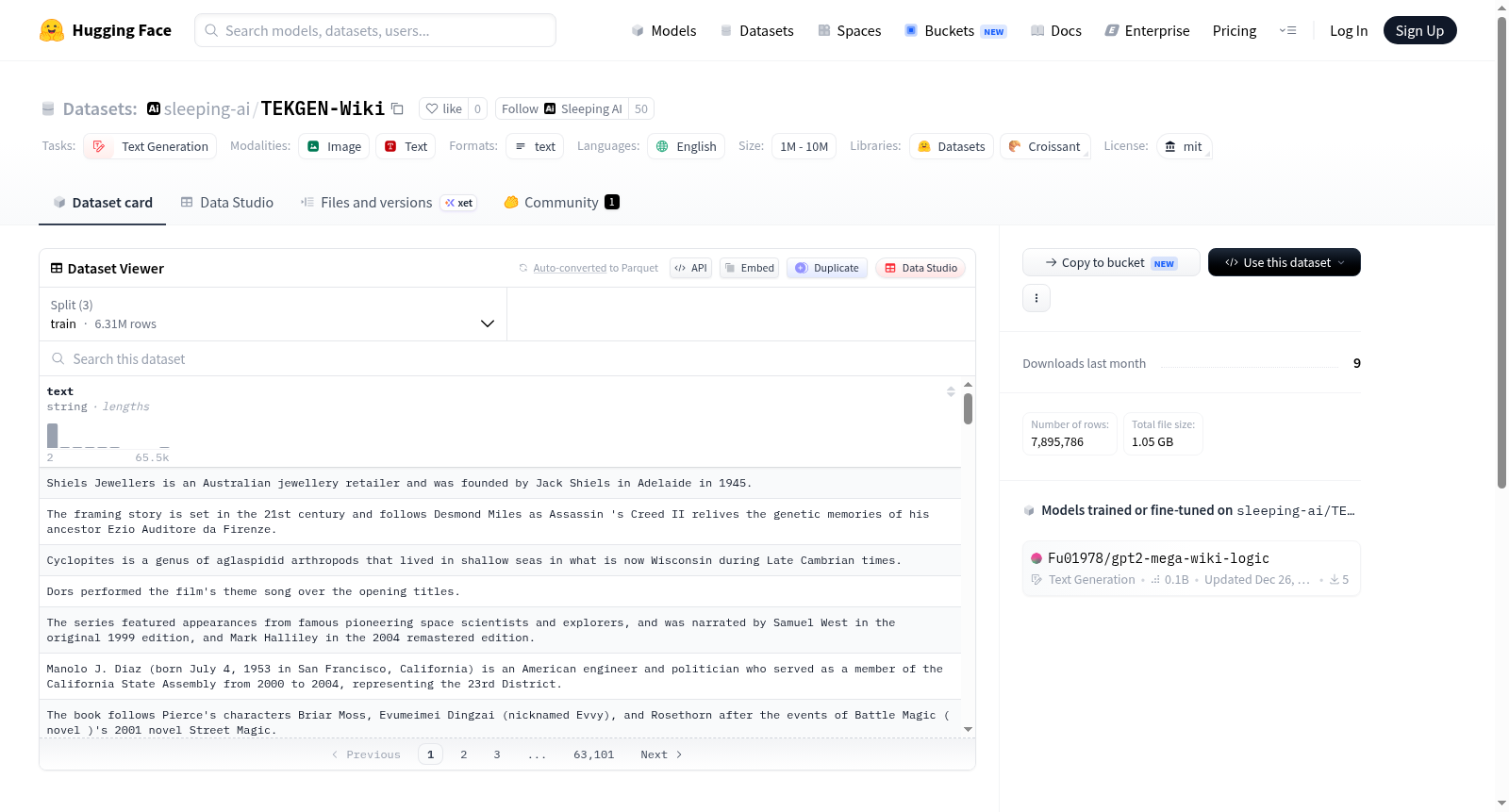This screenshot has width=1509, height=812.
Task: Click the heart like button
Action: [442, 108]
